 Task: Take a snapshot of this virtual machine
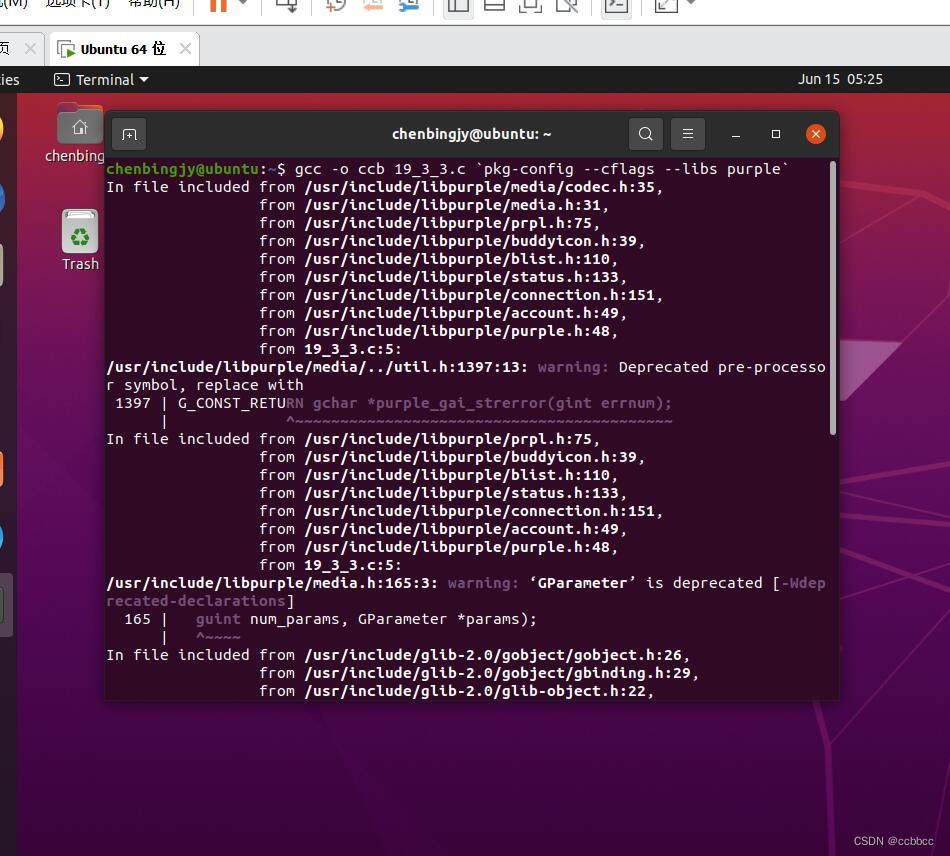335,5
